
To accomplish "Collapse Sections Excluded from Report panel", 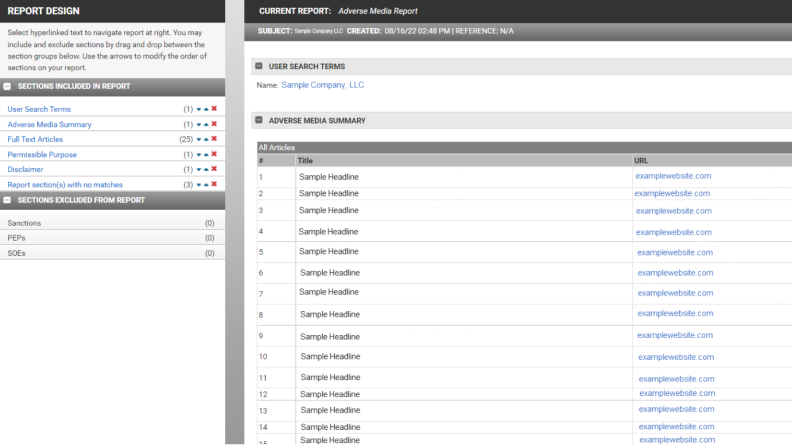I will coord(8,200).
